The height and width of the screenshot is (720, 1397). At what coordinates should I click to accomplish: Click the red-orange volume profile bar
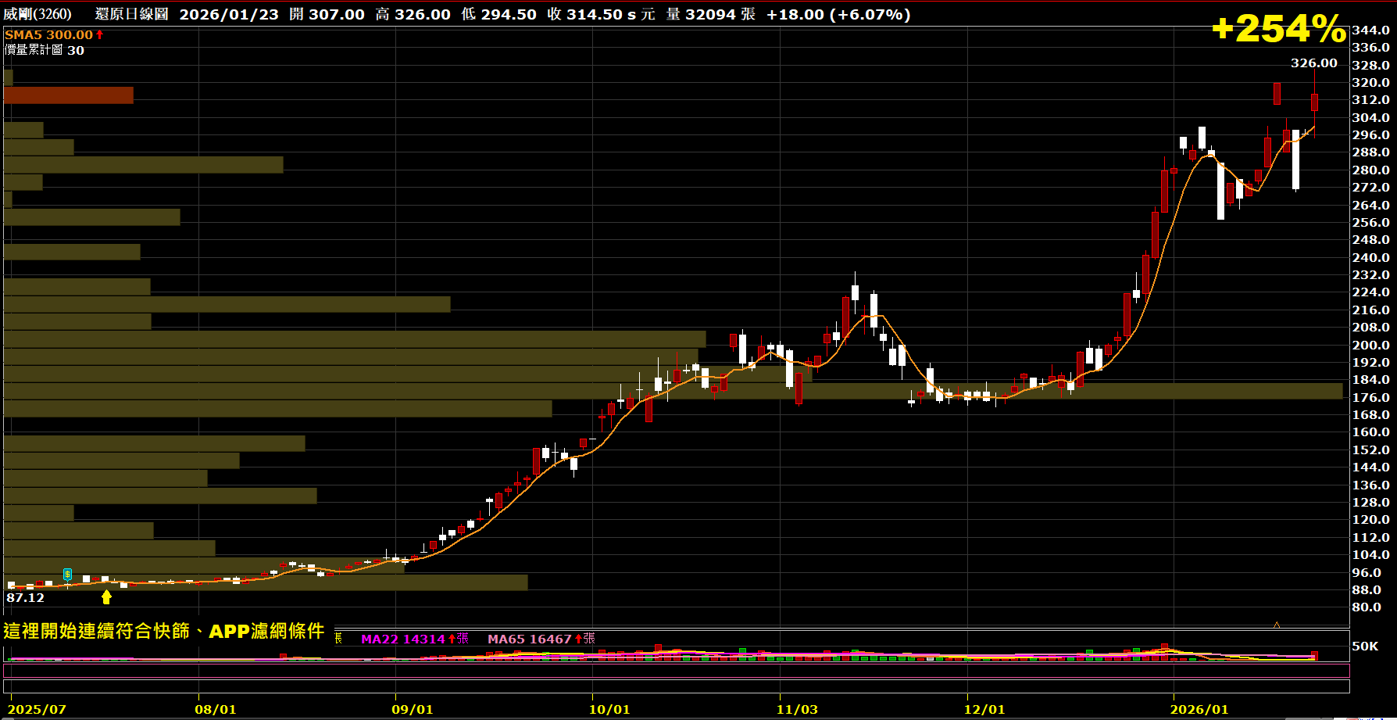tap(68, 95)
